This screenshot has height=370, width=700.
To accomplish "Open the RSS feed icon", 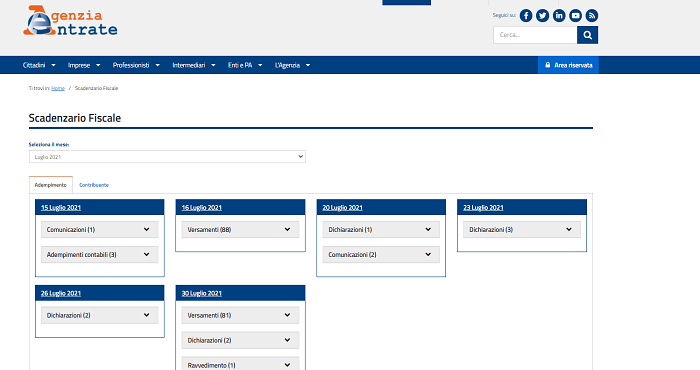I will 592,16.
